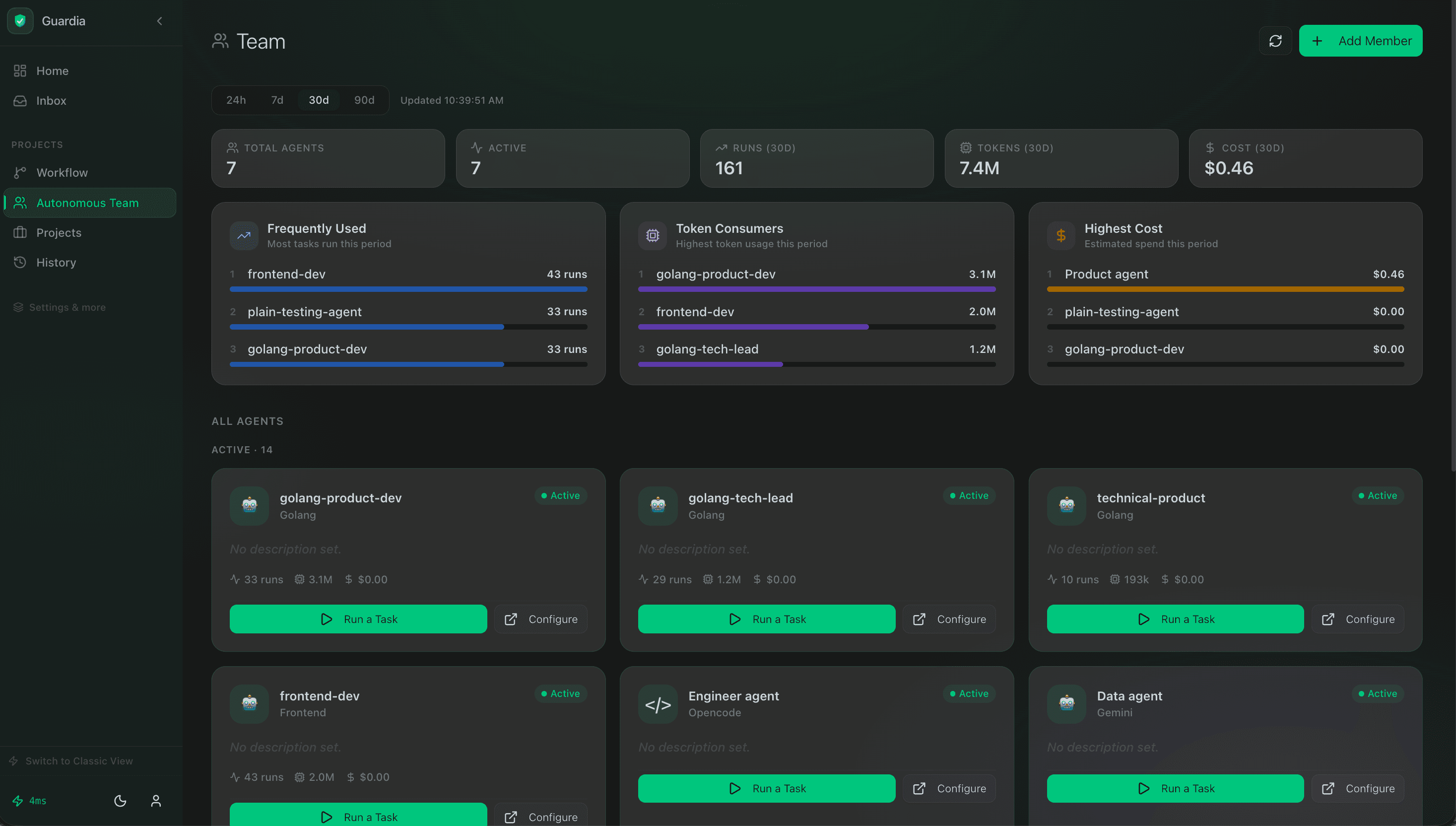Viewport: 1456px width, 826px height.
Task: Click Switch to Classic View
Action: tap(71, 761)
